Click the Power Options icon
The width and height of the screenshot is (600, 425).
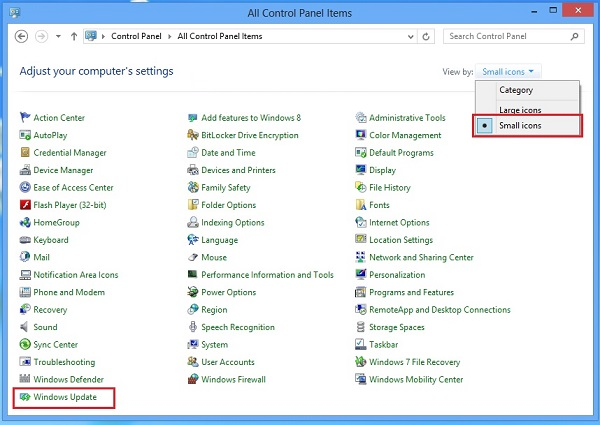coord(193,293)
